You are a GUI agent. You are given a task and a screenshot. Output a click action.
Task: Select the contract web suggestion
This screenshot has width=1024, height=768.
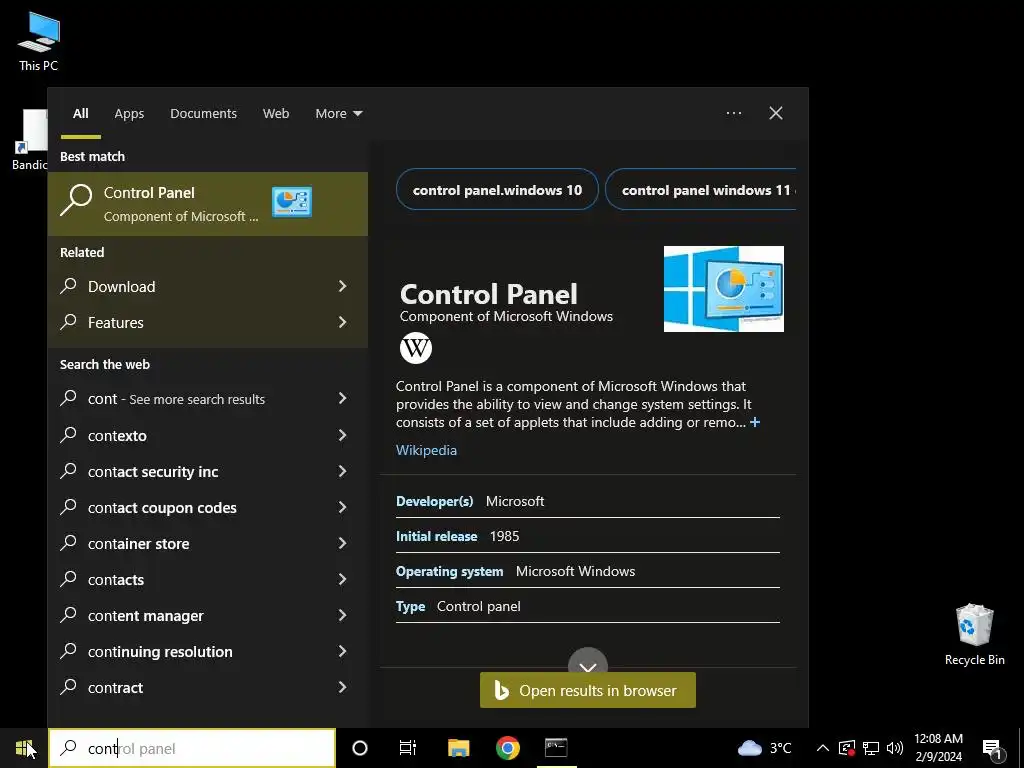(208, 687)
